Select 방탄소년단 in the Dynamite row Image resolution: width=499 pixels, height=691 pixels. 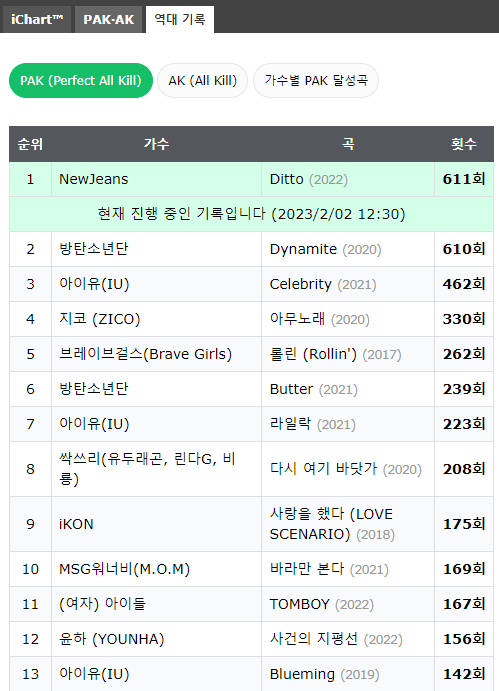156,249
